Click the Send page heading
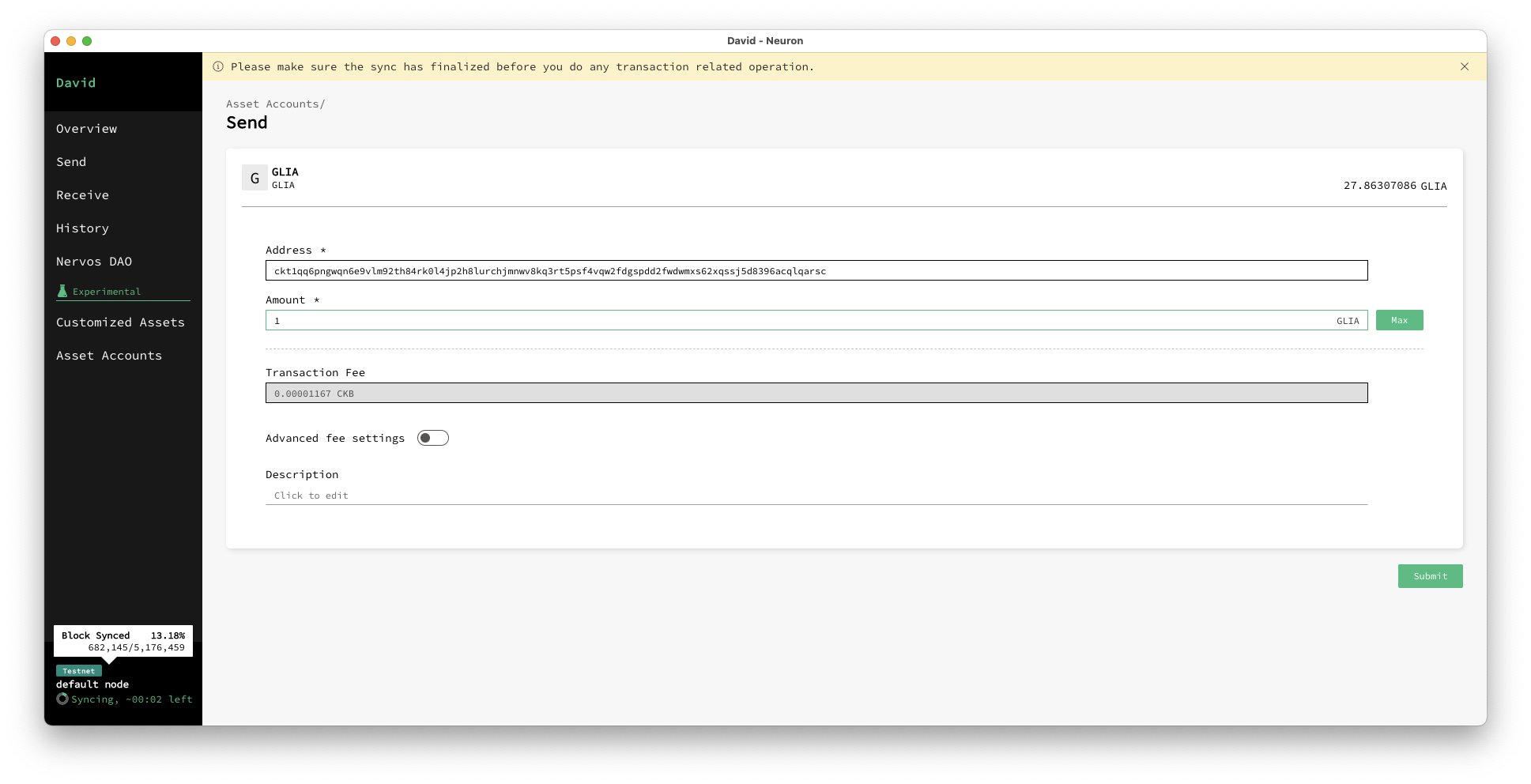 pos(247,122)
